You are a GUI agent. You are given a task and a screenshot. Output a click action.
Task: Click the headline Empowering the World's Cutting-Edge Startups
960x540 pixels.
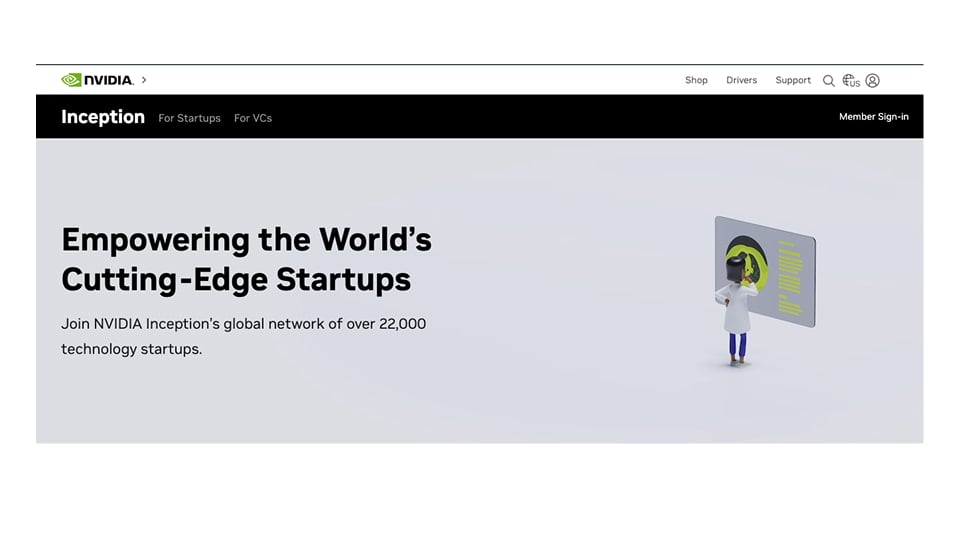(x=246, y=260)
